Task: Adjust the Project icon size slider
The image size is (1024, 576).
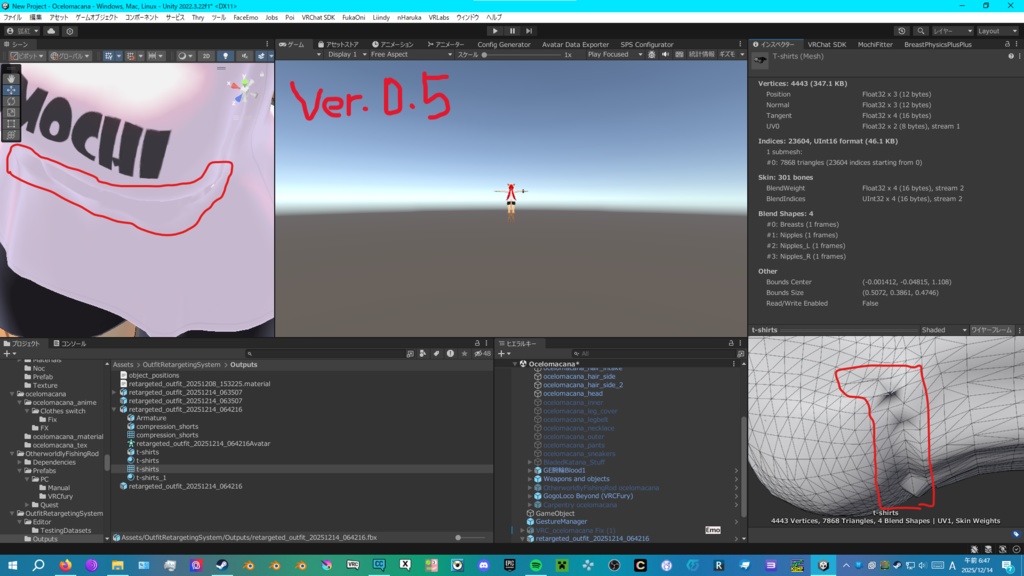Action: coord(472,537)
